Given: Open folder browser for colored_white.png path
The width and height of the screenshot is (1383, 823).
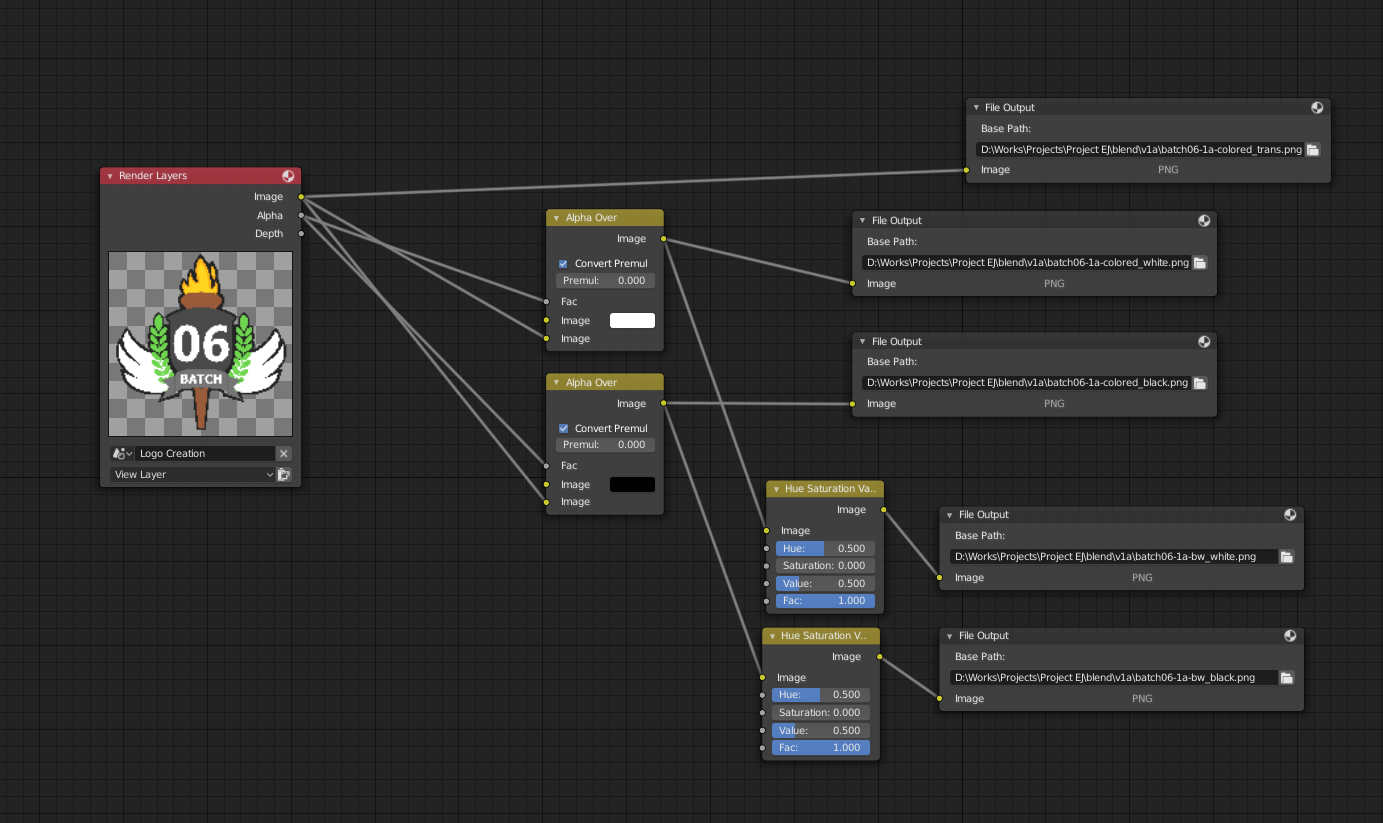Looking at the screenshot, I should (1199, 263).
